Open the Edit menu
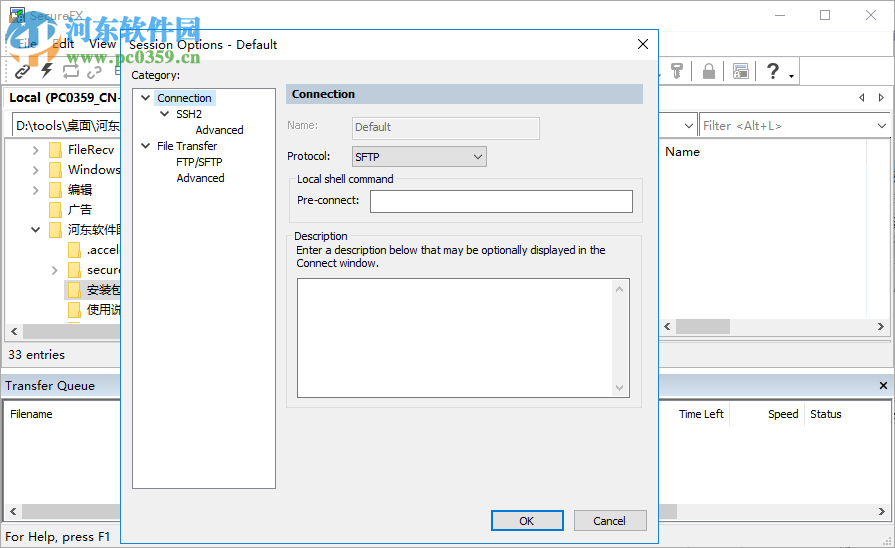 (x=63, y=44)
